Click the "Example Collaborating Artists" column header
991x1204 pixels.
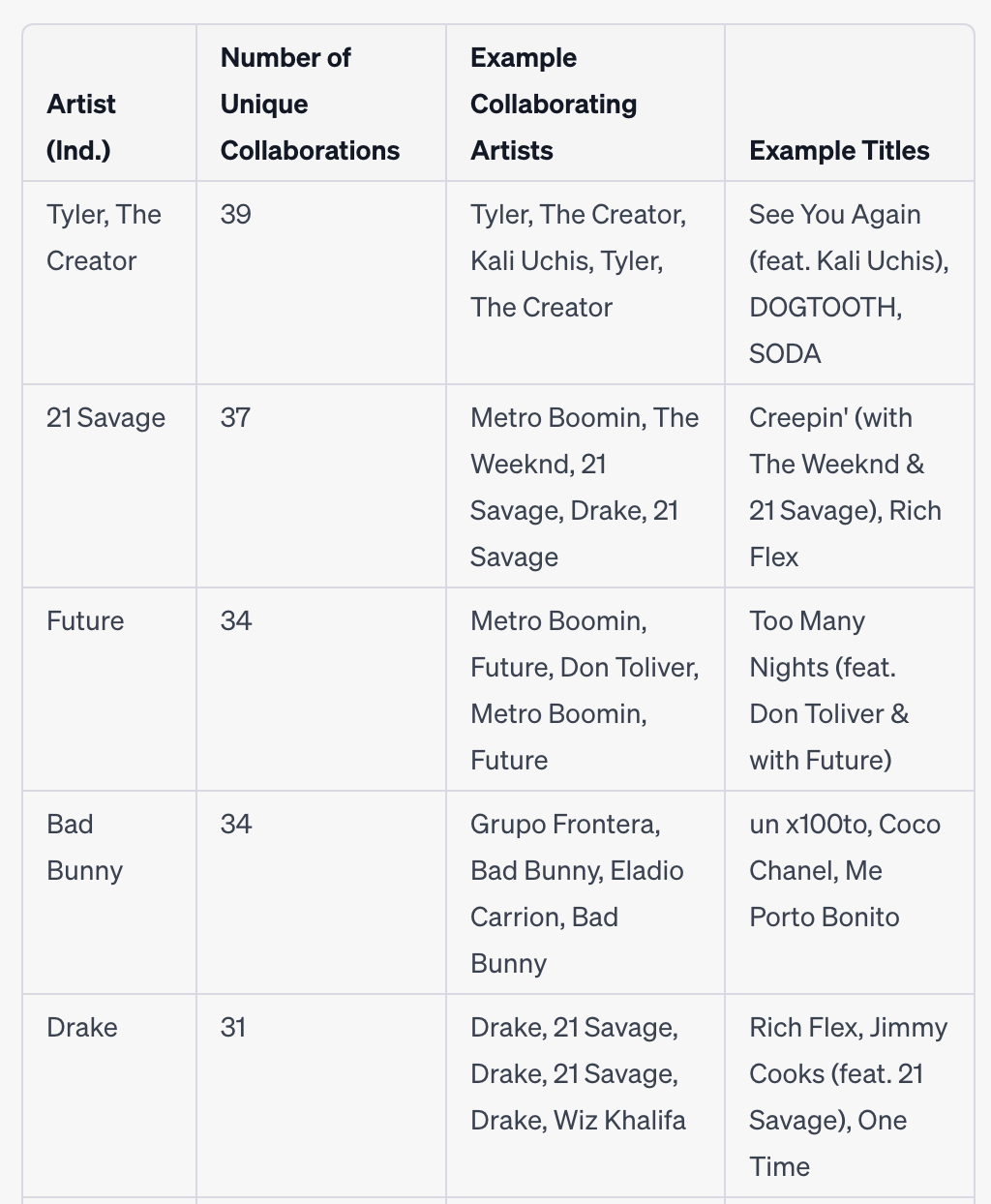click(554, 104)
